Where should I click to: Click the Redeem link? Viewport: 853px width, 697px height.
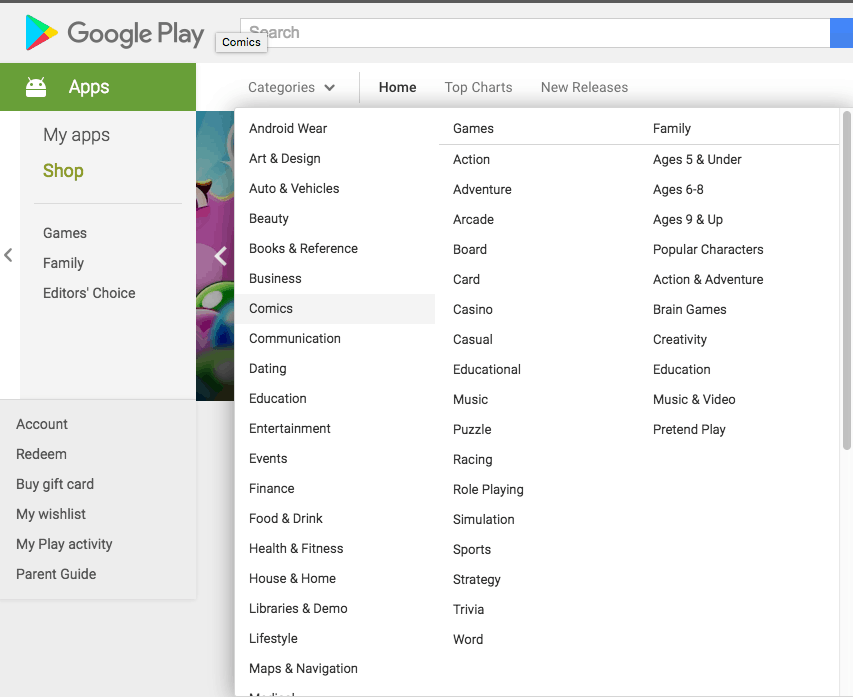(x=41, y=454)
